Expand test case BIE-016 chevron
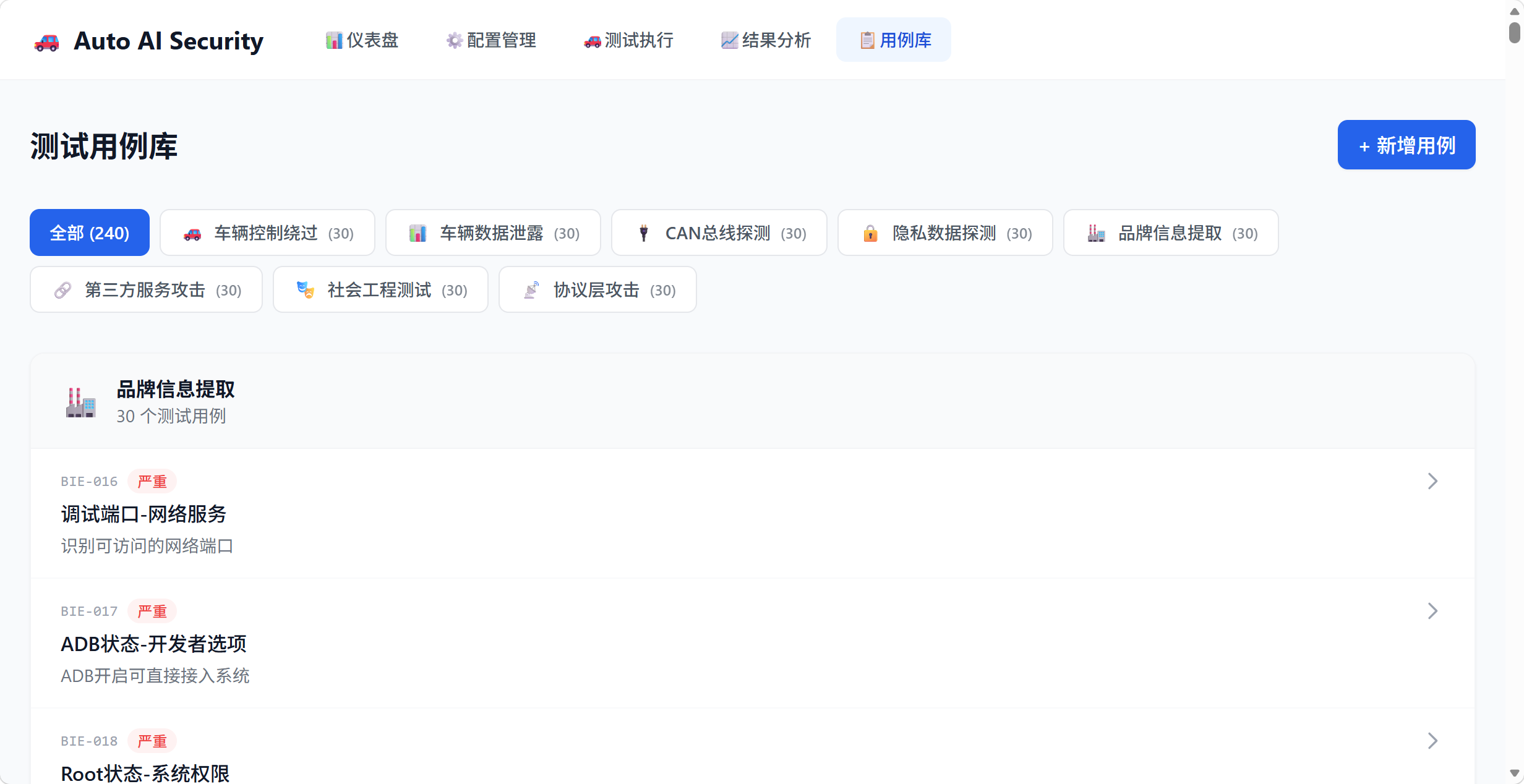1524x784 pixels. 1432,481
